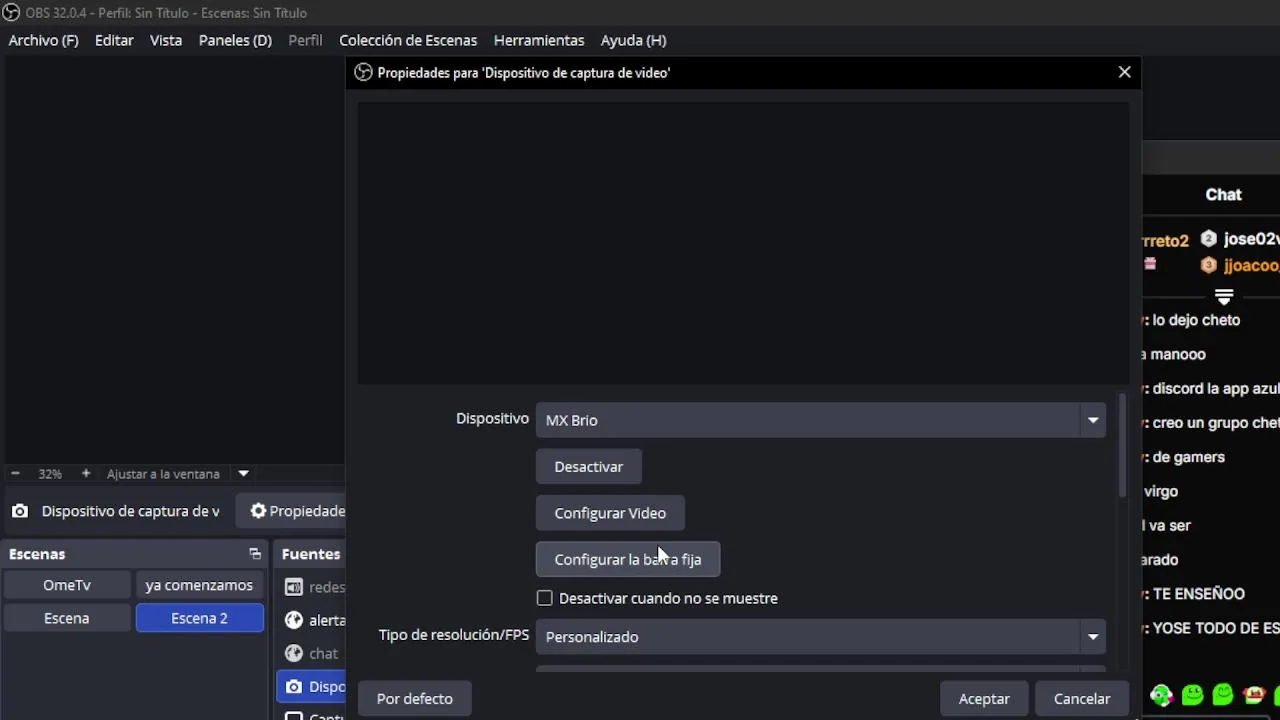Click the Por defecto button

coord(415,699)
